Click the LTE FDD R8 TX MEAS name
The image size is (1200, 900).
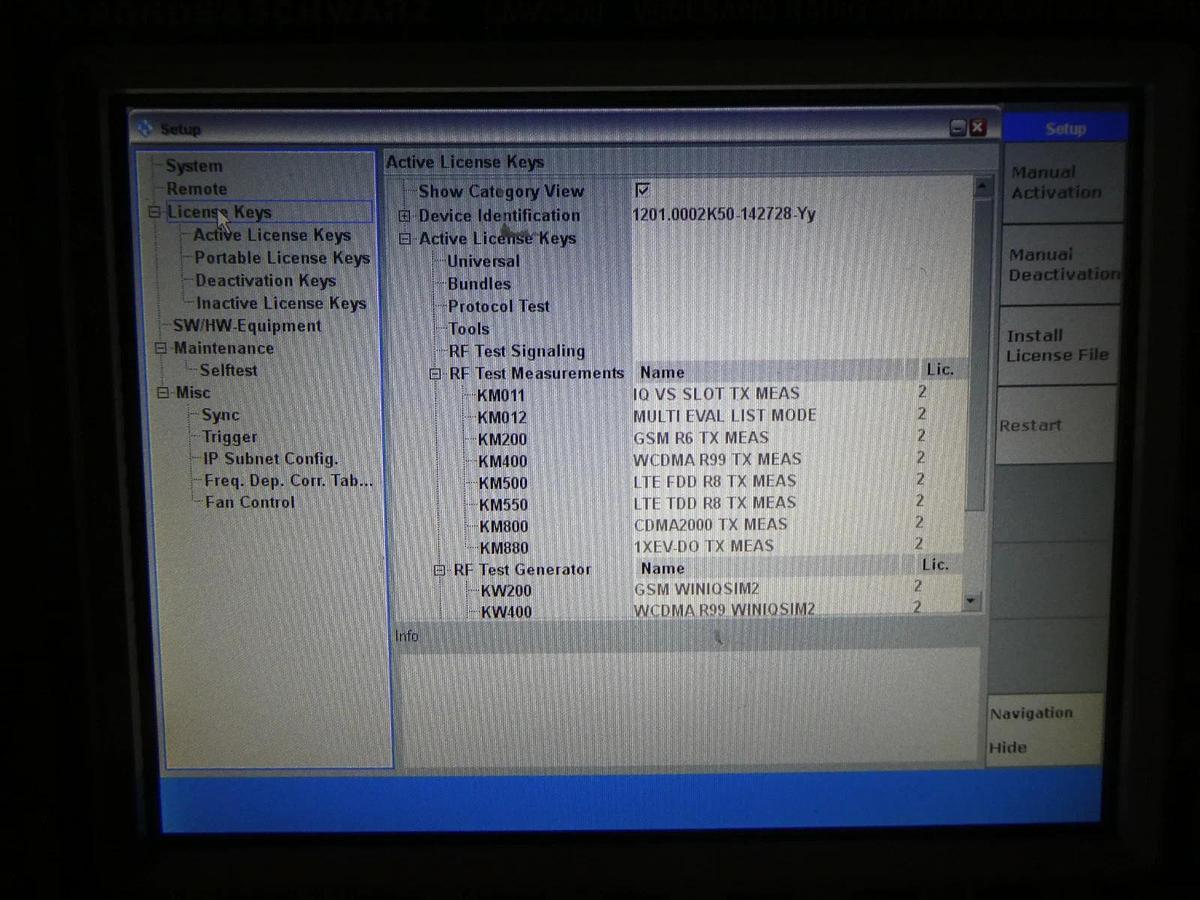point(715,481)
